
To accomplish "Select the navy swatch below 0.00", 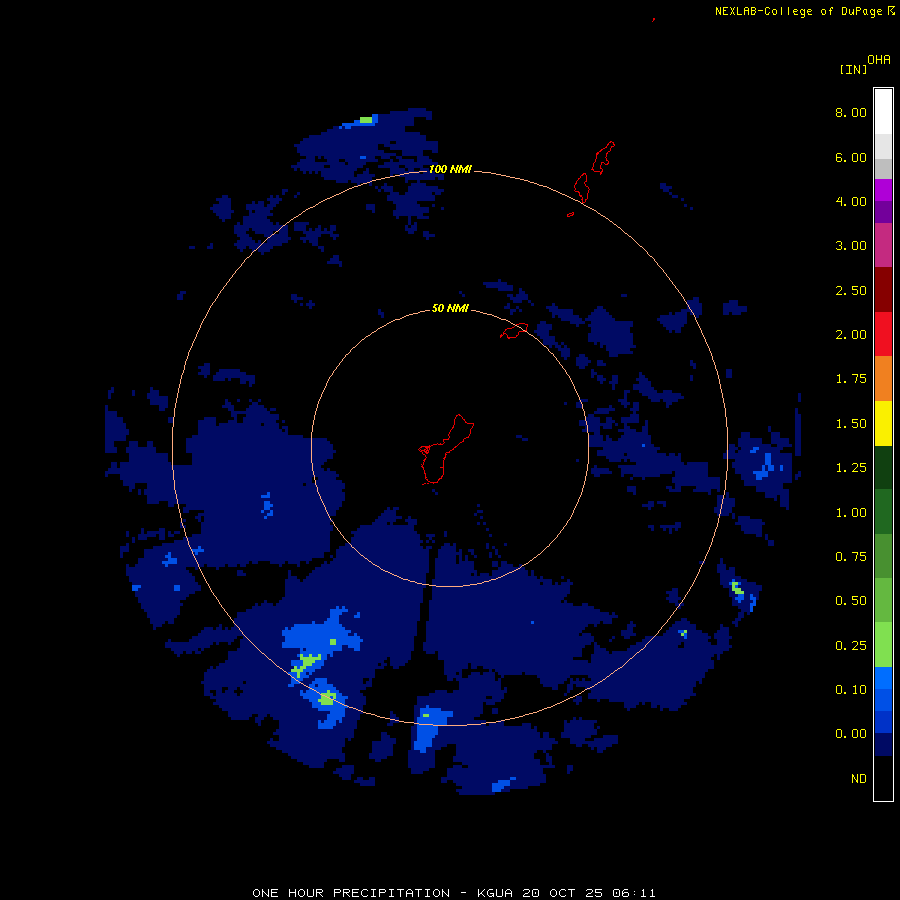I will coord(883,744).
